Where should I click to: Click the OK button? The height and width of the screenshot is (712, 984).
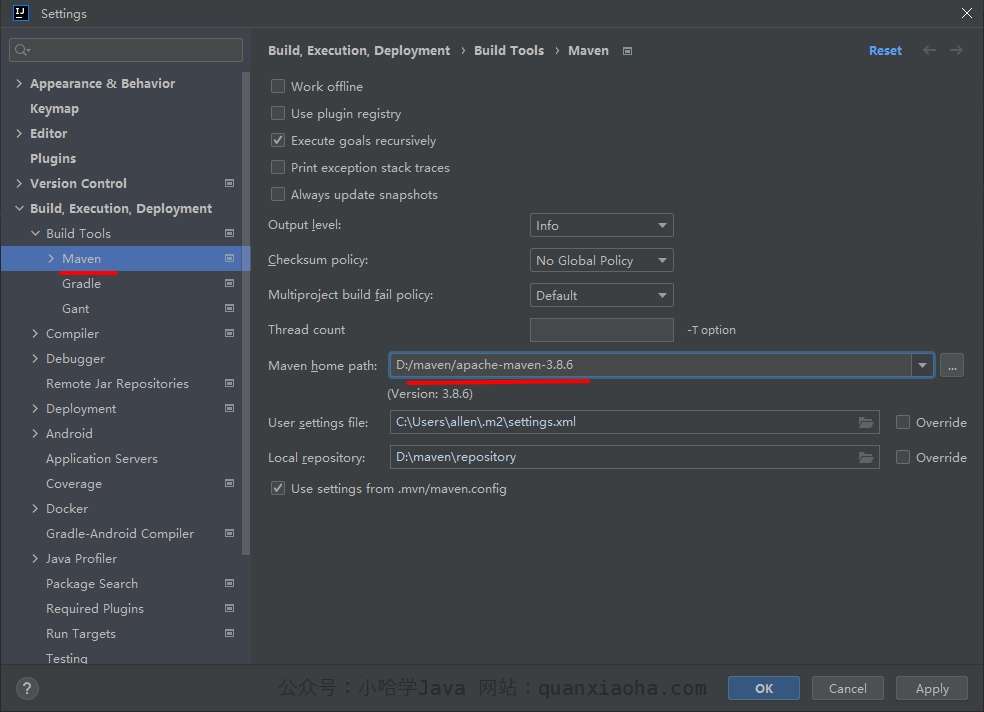click(764, 688)
